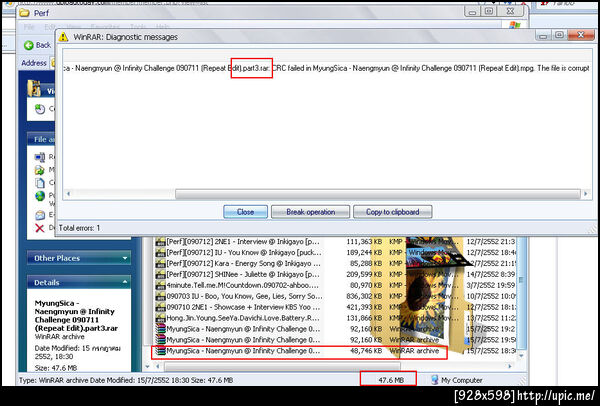Click the red X Delete icon in sidebar

40,228
